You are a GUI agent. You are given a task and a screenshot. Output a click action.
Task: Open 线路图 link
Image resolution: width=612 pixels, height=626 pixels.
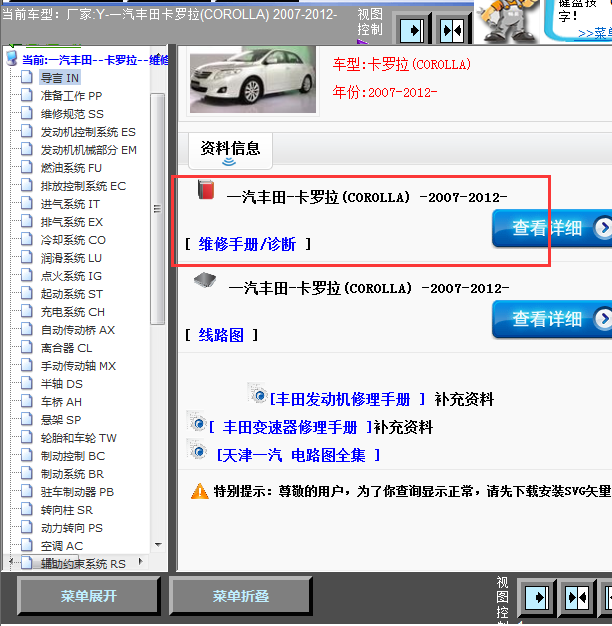point(221,335)
